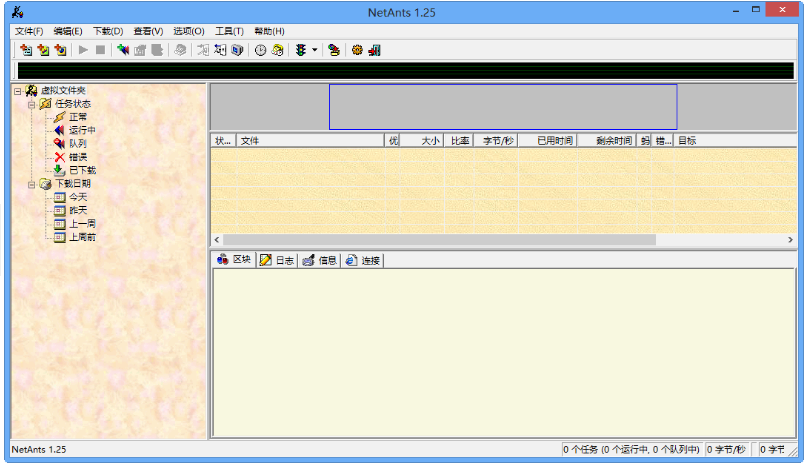Select the 运行中 tree item
The width and height of the screenshot is (806, 464).
81,130
